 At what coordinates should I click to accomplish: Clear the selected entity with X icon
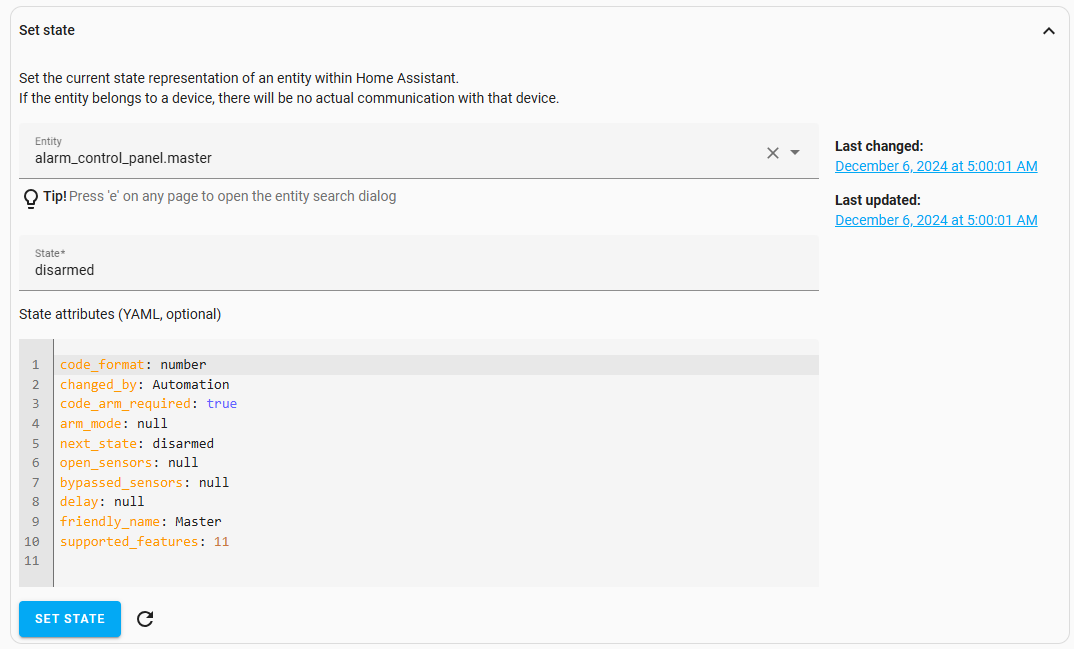pos(772,153)
